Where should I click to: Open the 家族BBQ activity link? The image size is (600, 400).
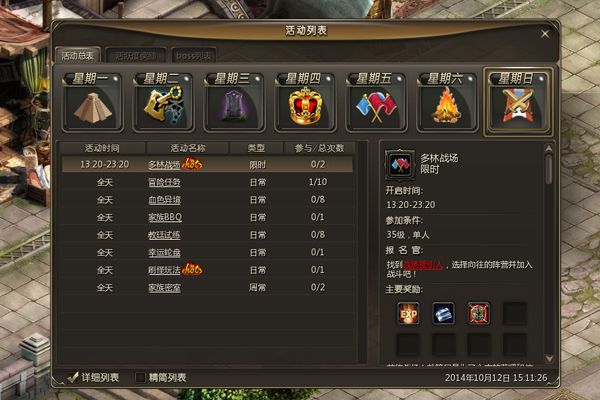165,217
